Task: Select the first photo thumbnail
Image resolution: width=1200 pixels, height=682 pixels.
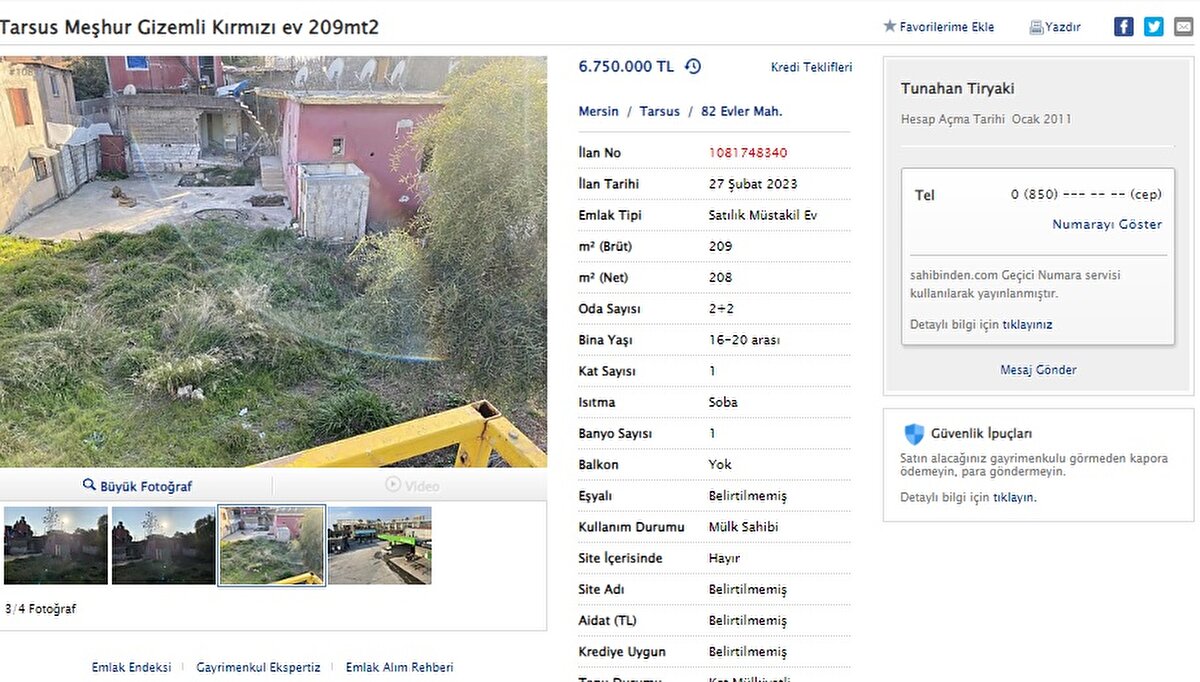Action: 56,545
